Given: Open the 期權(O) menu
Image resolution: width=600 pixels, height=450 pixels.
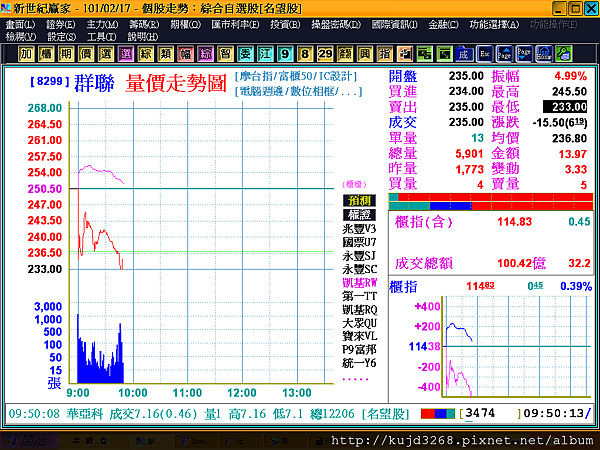Looking at the screenshot, I should [x=186, y=25].
